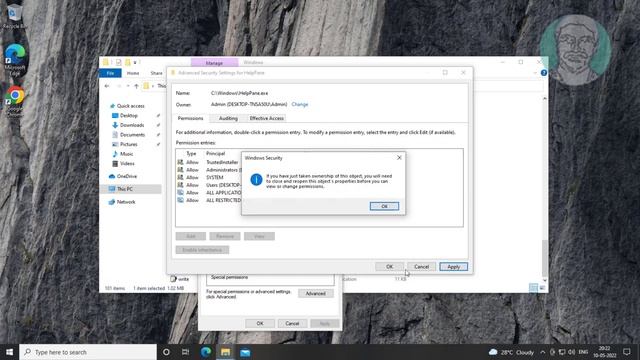Switch to the Effective Access tab
This screenshot has width=640, height=360.
click(267, 118)
